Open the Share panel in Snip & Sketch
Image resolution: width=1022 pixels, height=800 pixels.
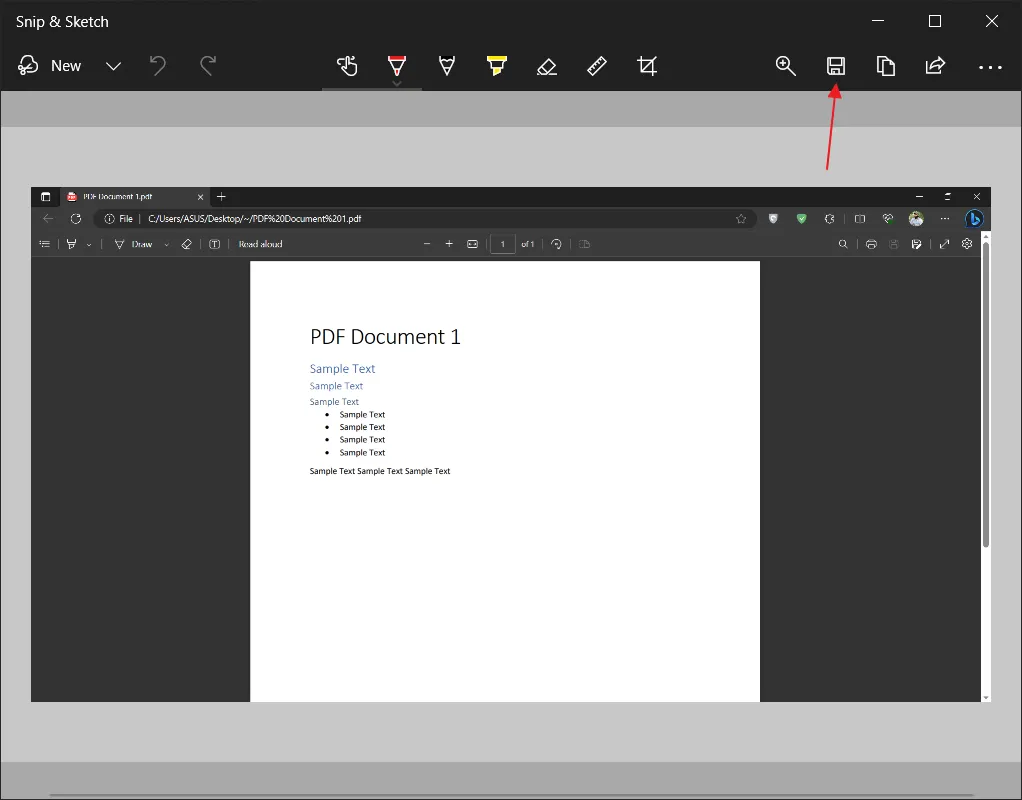pos(934,66)
